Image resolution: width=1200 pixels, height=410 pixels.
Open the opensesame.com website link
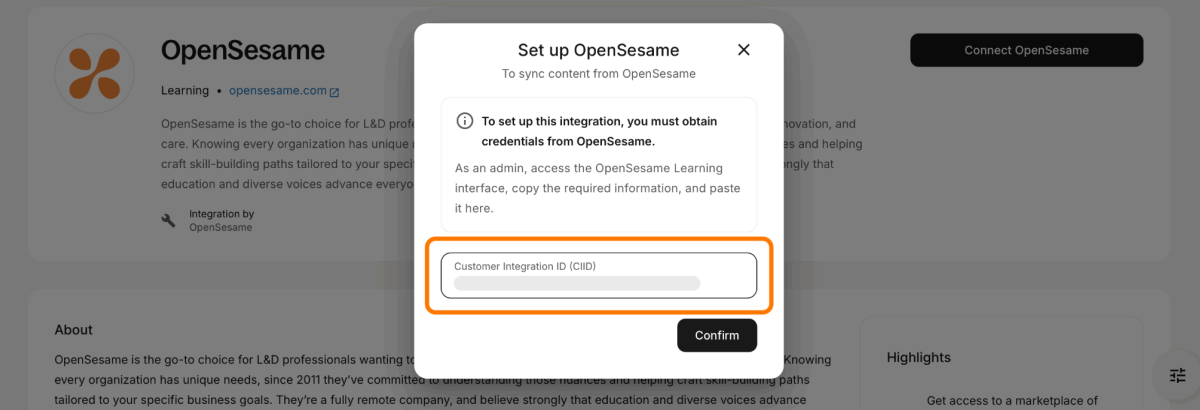click(x=277, y=91)
